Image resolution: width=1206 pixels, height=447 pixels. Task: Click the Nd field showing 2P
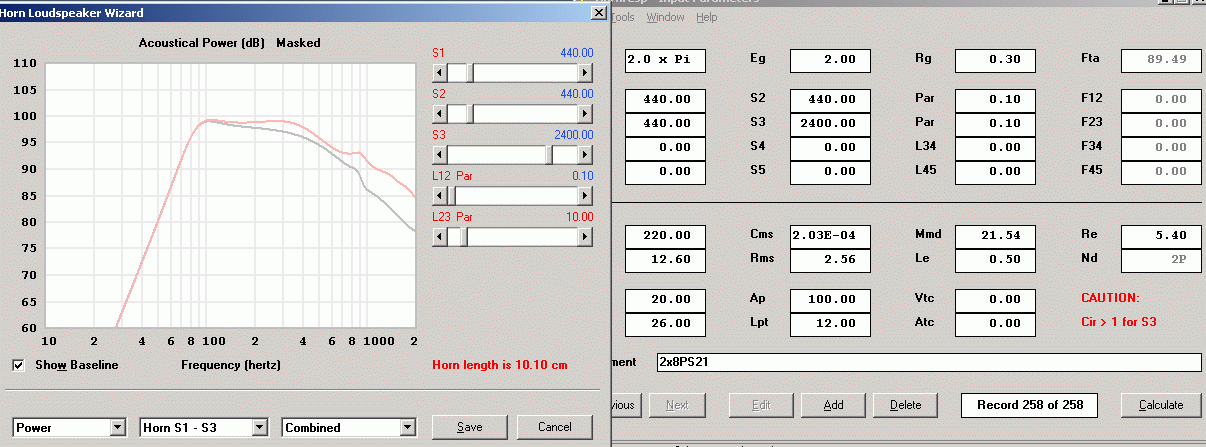click(1161, 260)
